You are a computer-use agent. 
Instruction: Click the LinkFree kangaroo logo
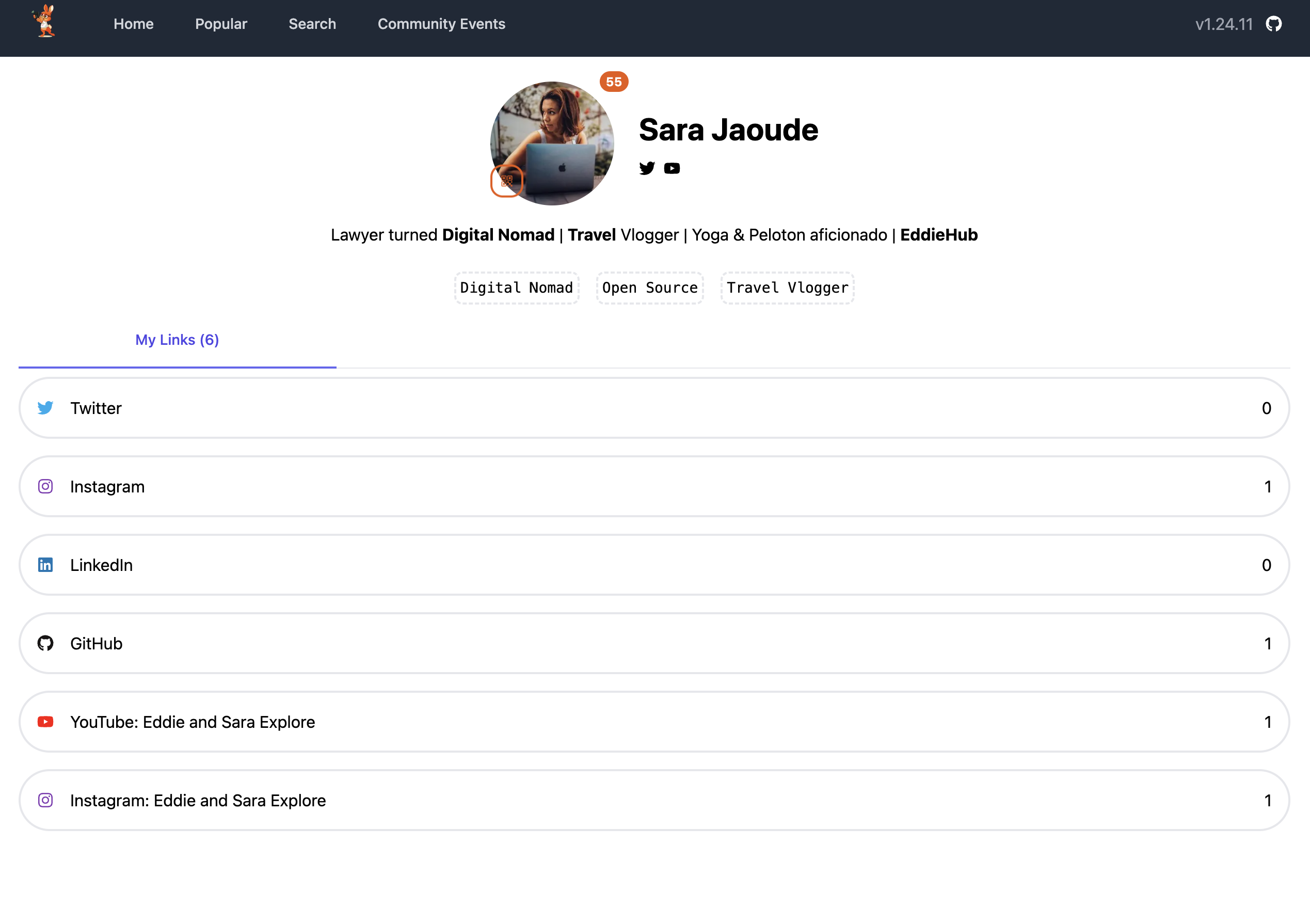(44, 22)
